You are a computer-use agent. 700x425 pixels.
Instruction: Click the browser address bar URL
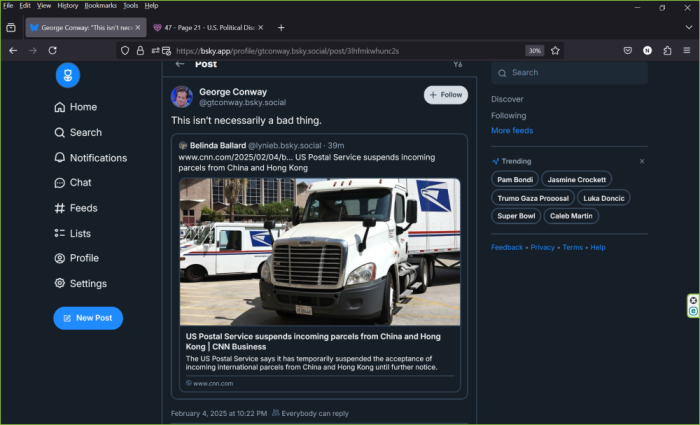tap(287, 51)
